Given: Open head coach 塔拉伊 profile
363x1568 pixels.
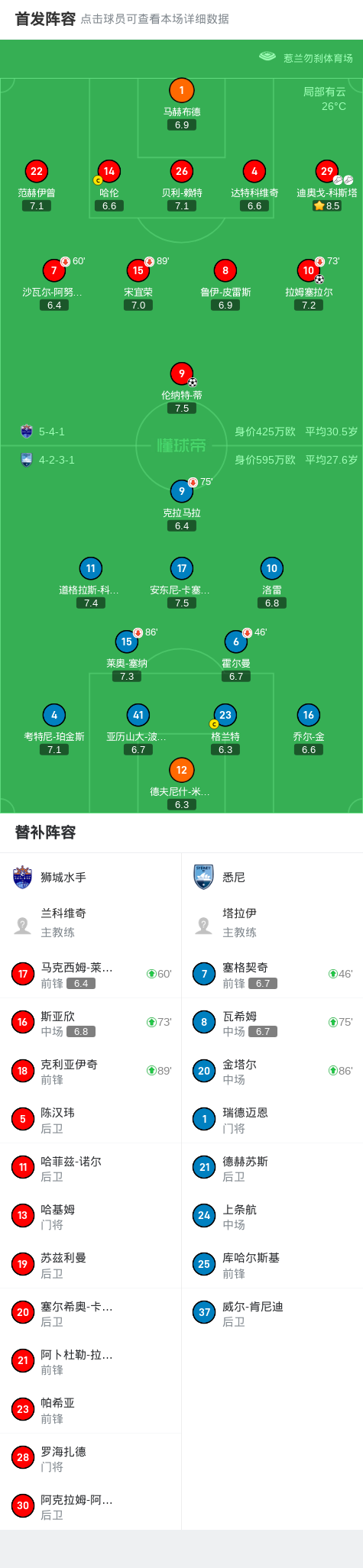Looking at the screenshot, I should [272, 923].
